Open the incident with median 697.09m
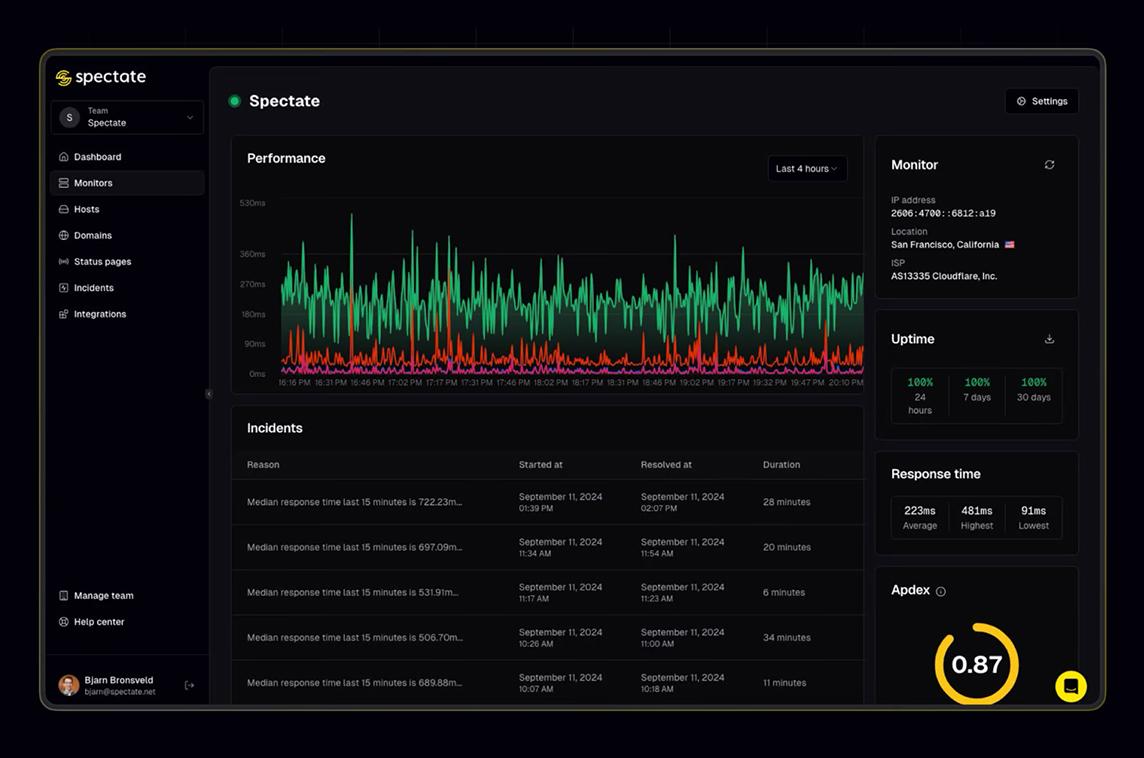The width and height of the screenshot is (1144, 758). 547,547
